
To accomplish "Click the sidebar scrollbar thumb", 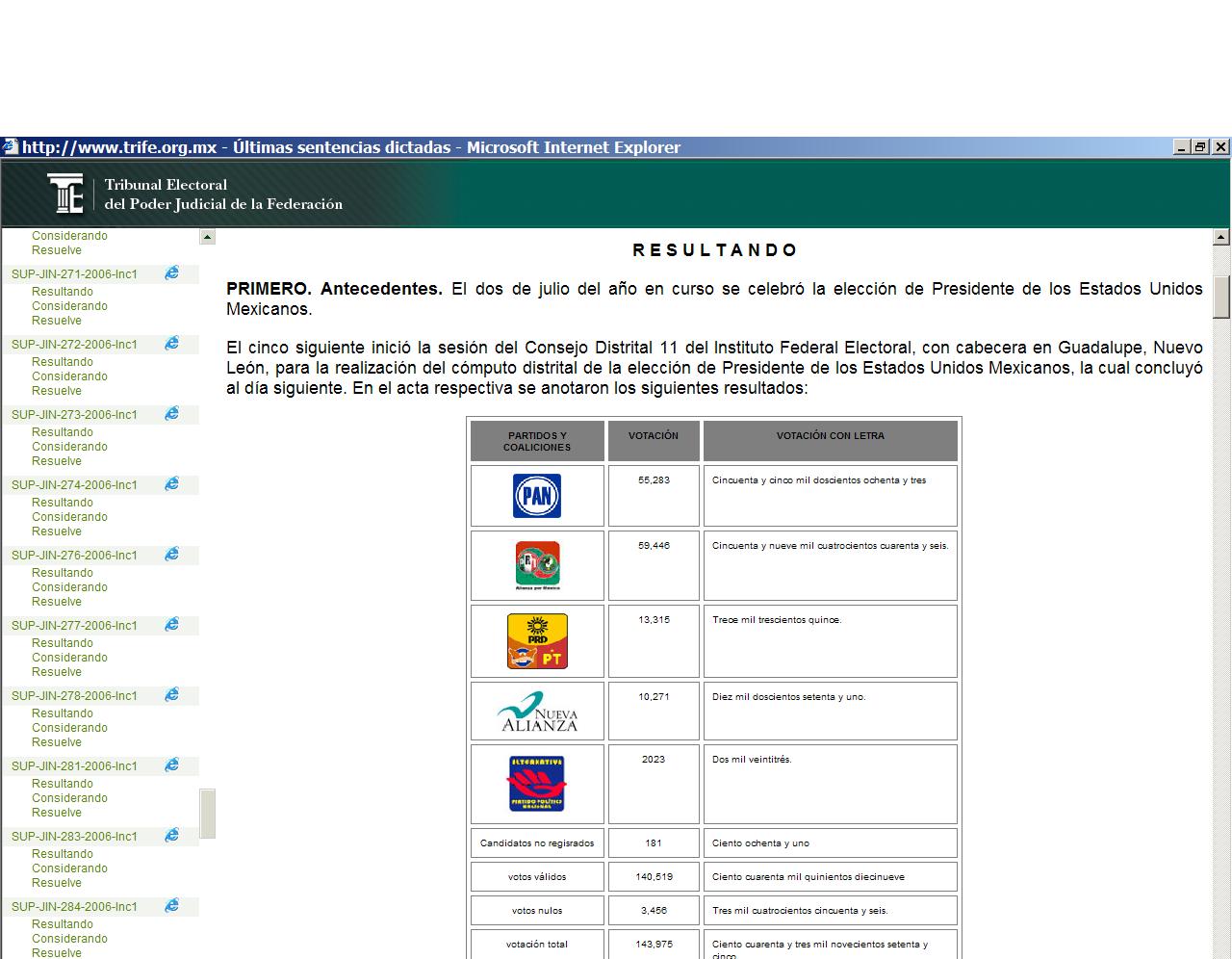I will click(207, 814).
